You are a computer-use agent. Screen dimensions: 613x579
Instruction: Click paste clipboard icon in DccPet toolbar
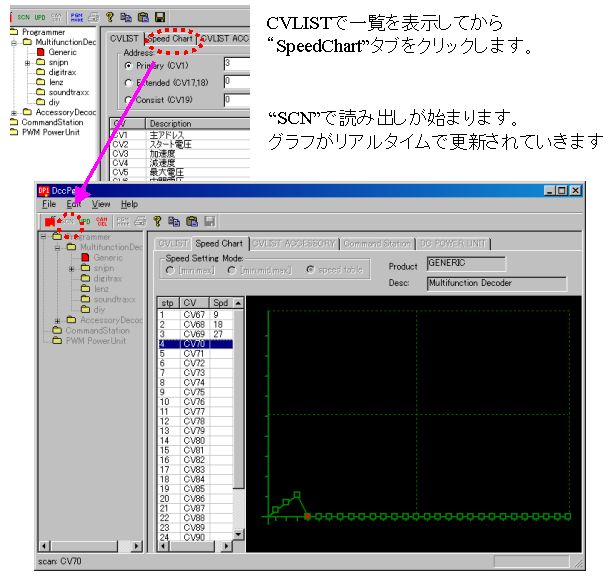click(192, 222)
